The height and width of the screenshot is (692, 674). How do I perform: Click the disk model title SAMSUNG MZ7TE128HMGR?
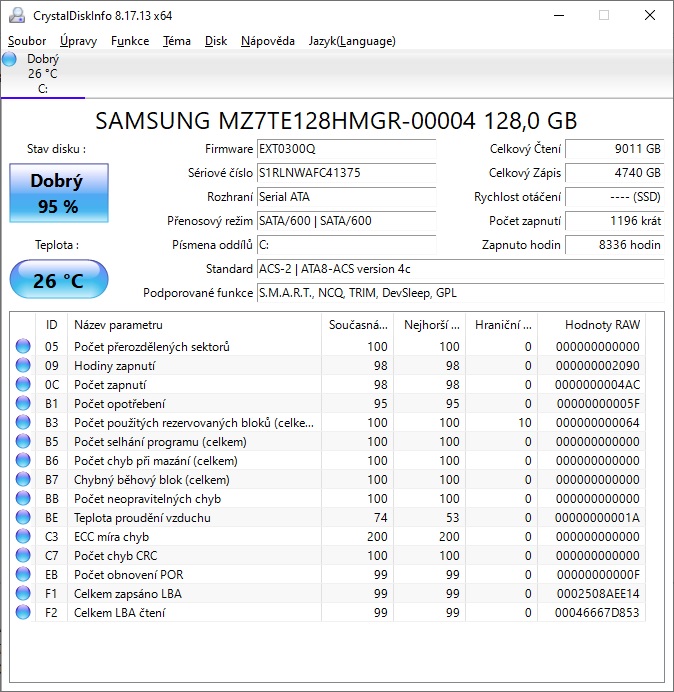pyautogui.click(x=336, y=120)
